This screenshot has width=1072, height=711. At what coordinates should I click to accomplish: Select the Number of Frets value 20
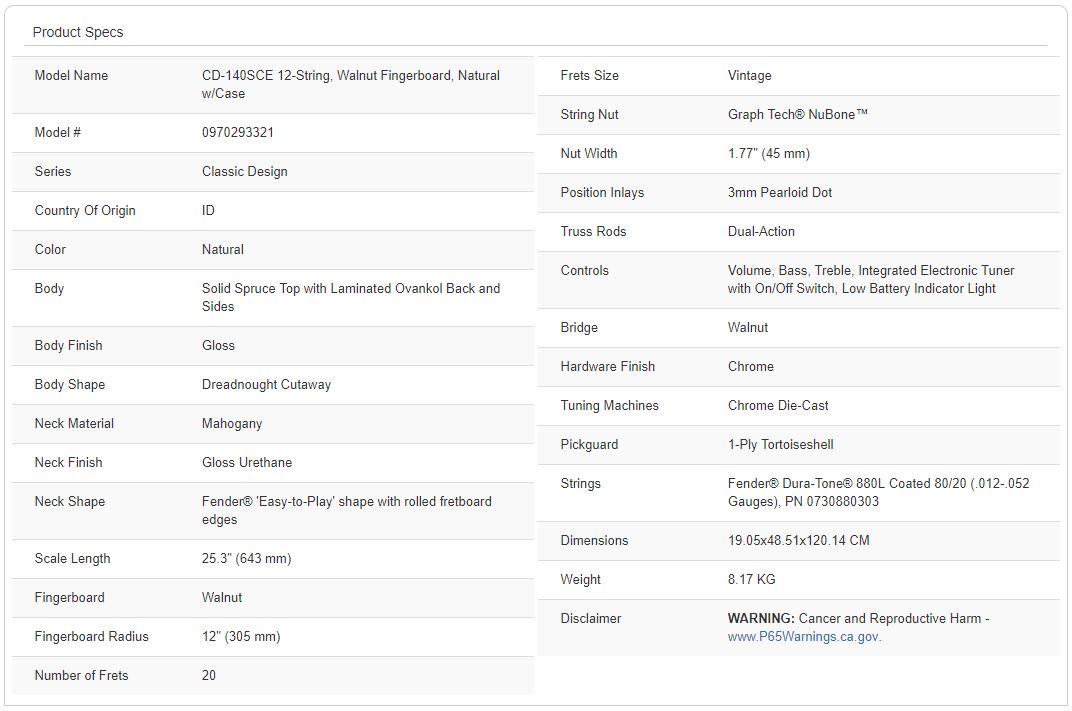[x=209, y=675]
